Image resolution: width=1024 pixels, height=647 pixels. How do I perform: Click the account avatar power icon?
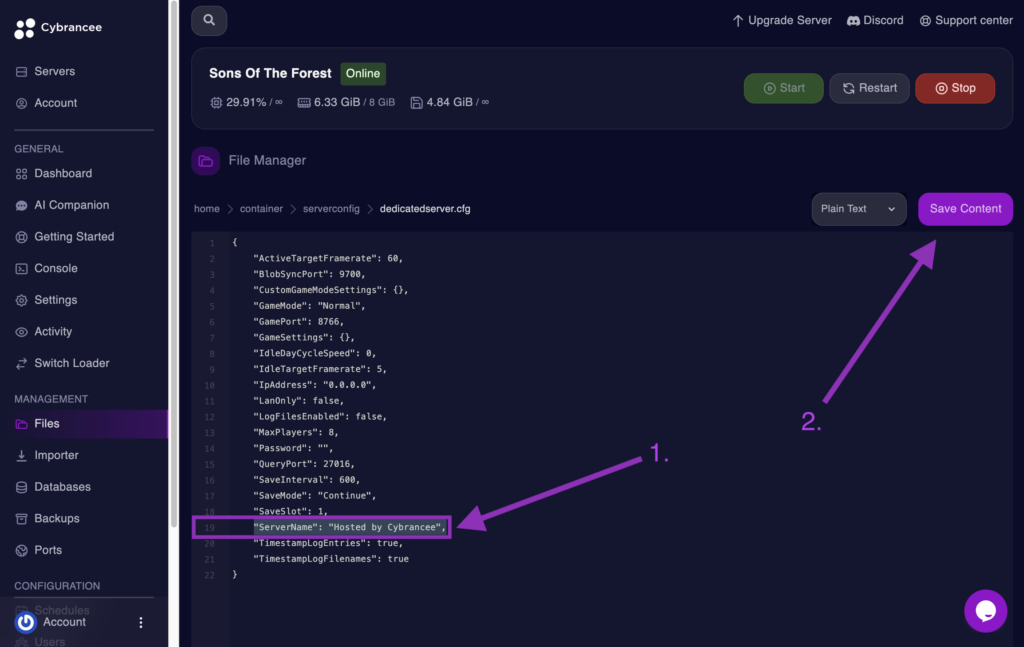pyautogui.click(x=25, y=622)
